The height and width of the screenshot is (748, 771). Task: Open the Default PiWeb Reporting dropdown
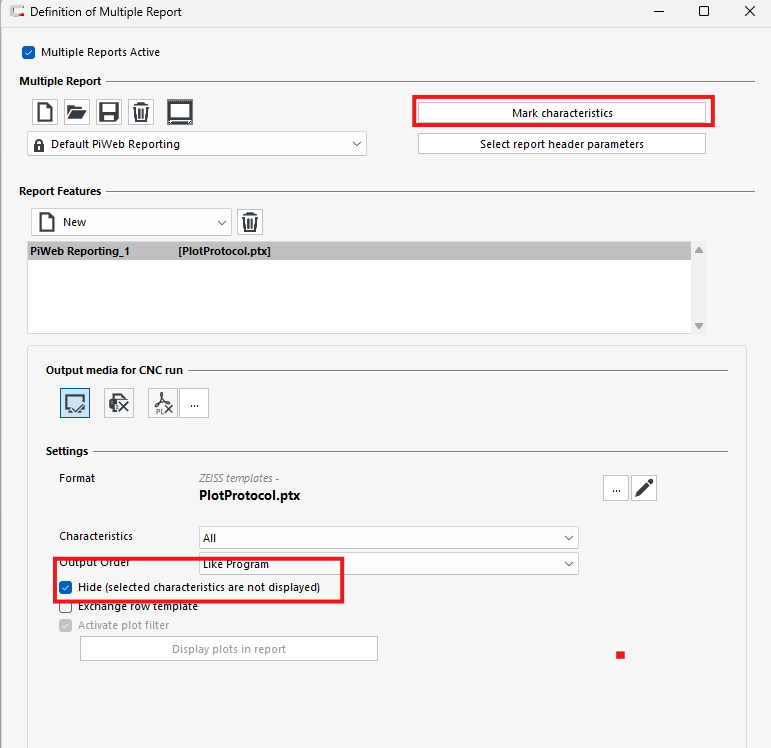coord(197,144)
